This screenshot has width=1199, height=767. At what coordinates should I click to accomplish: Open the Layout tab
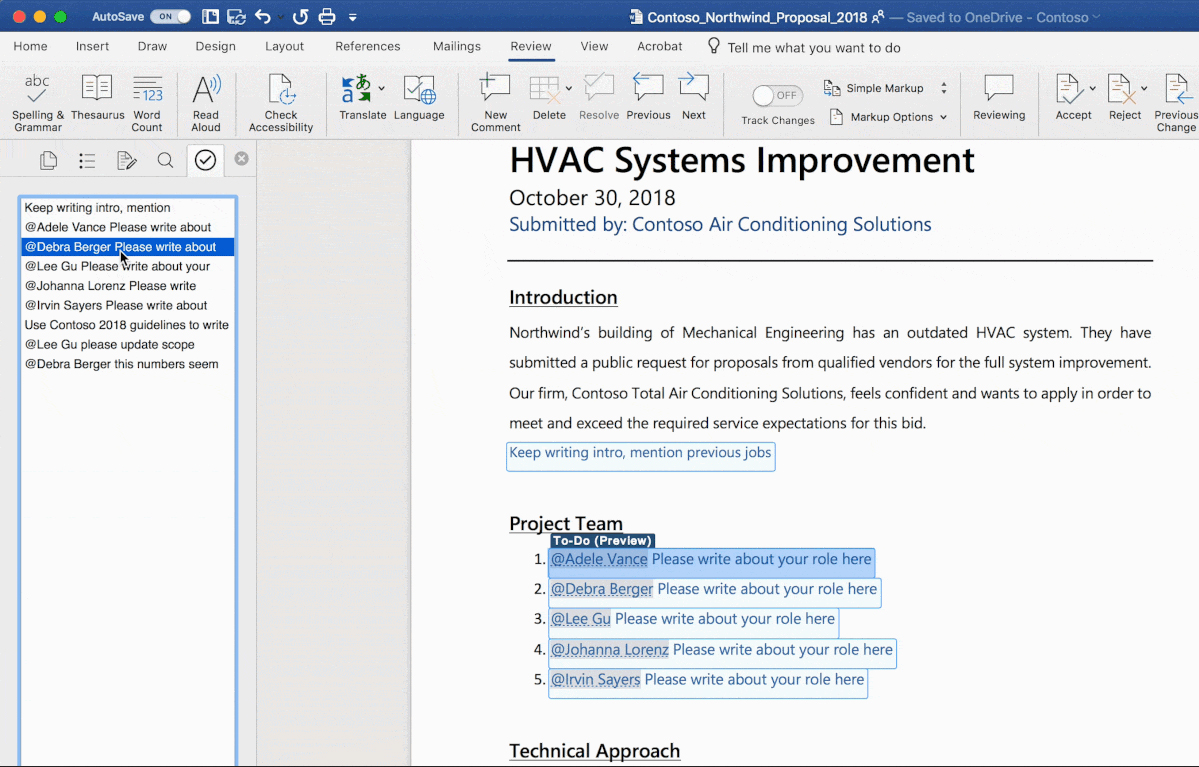click(284, 47)
